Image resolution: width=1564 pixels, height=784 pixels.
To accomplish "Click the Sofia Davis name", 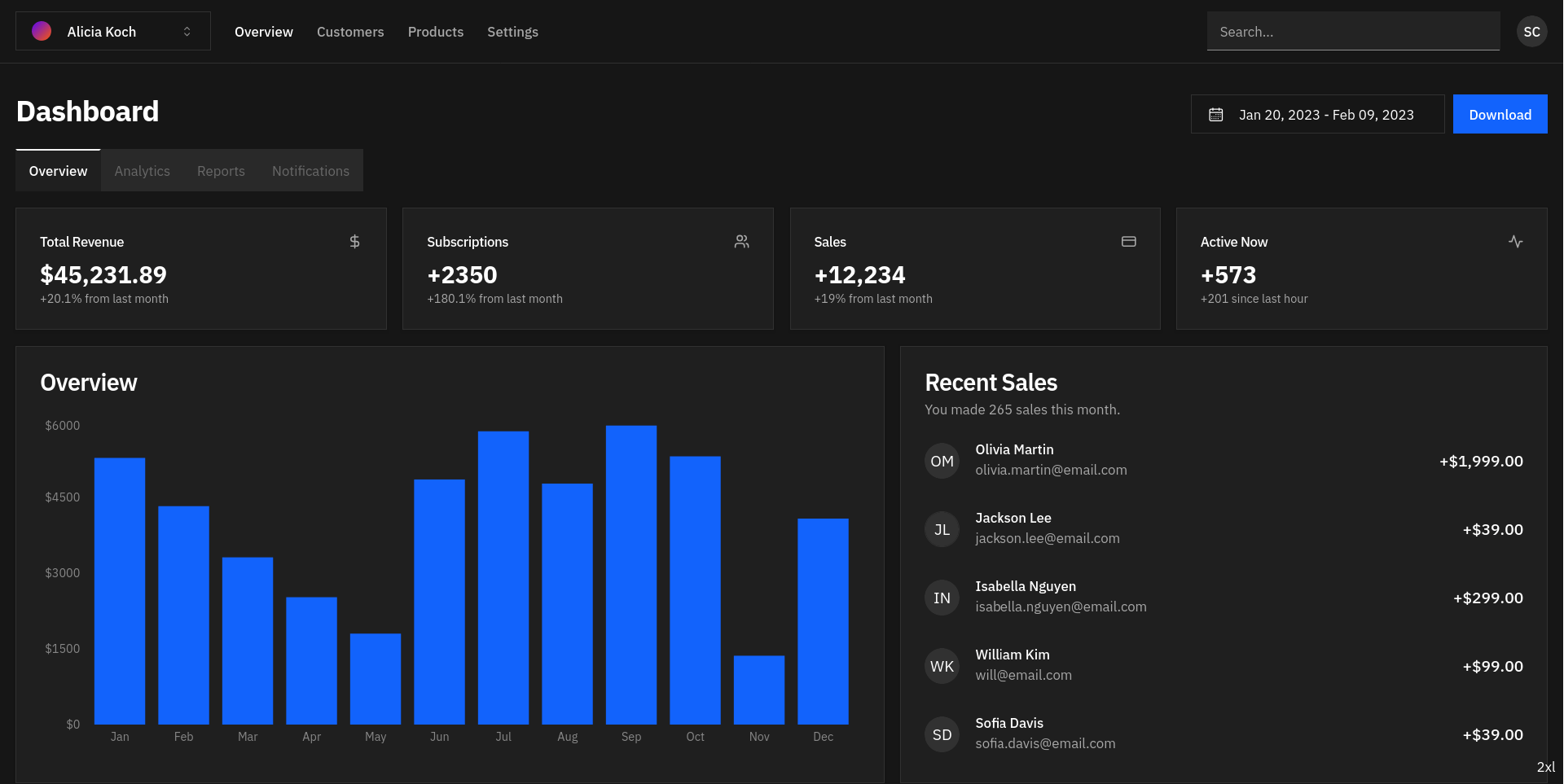I will [x=1009, y=723].
